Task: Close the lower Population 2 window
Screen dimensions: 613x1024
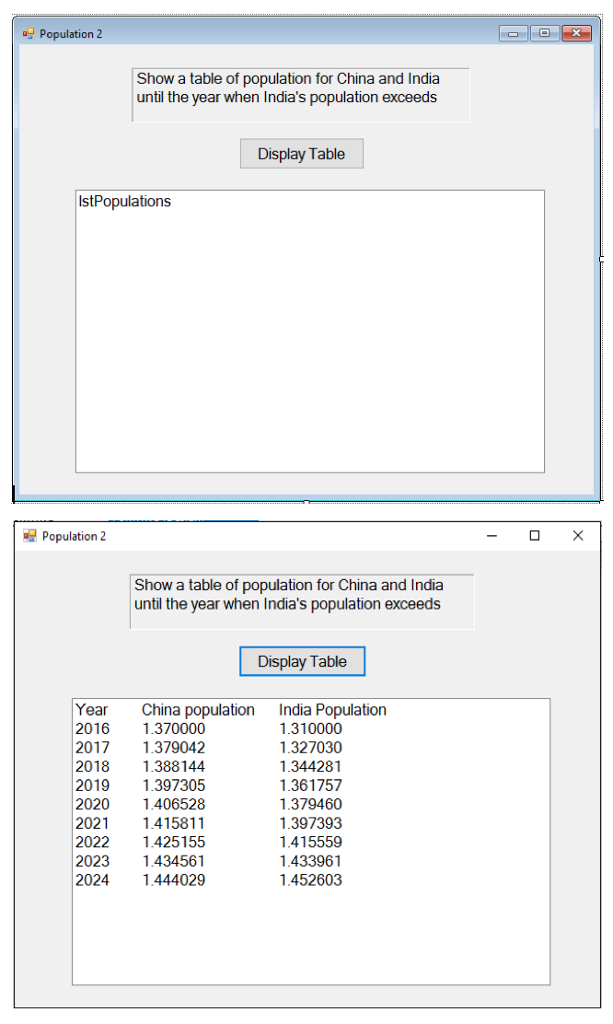Action: pos(578,536)
